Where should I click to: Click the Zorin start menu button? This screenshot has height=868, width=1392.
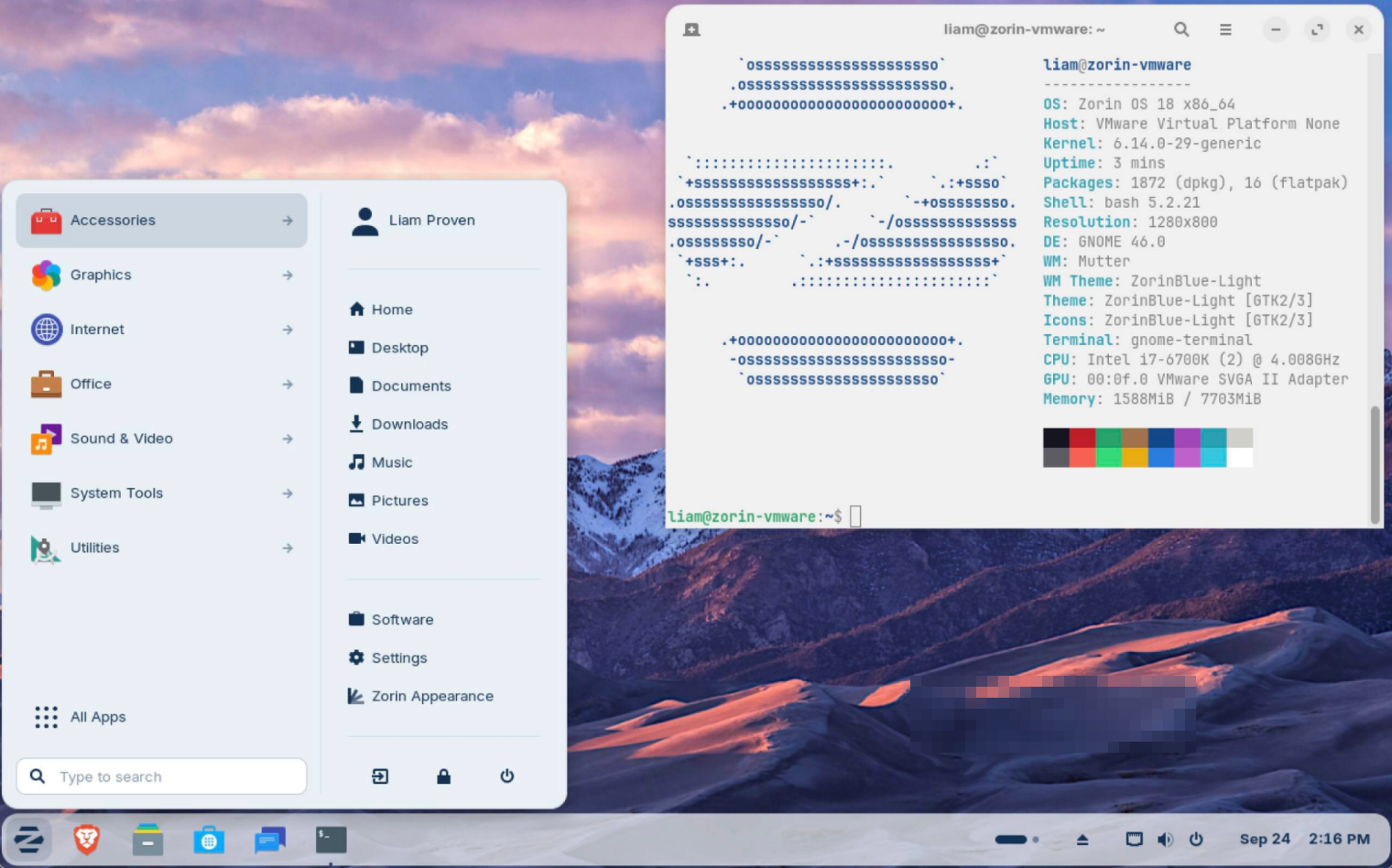tap(29, 839)
